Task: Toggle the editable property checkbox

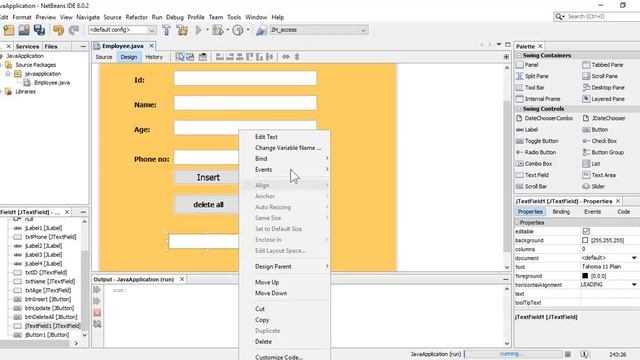Action: (586, 231)
